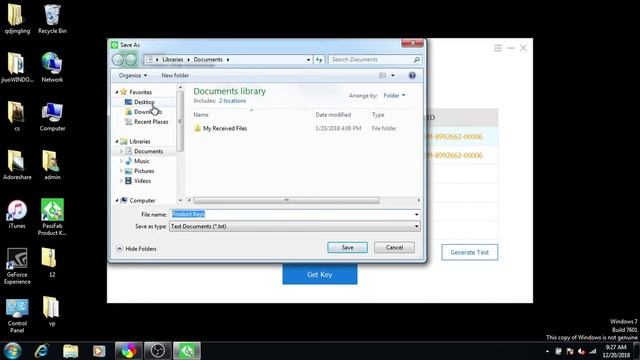Show hidden system tray icons arrow
Screen dimensions: 640x360
pos(547,351)
